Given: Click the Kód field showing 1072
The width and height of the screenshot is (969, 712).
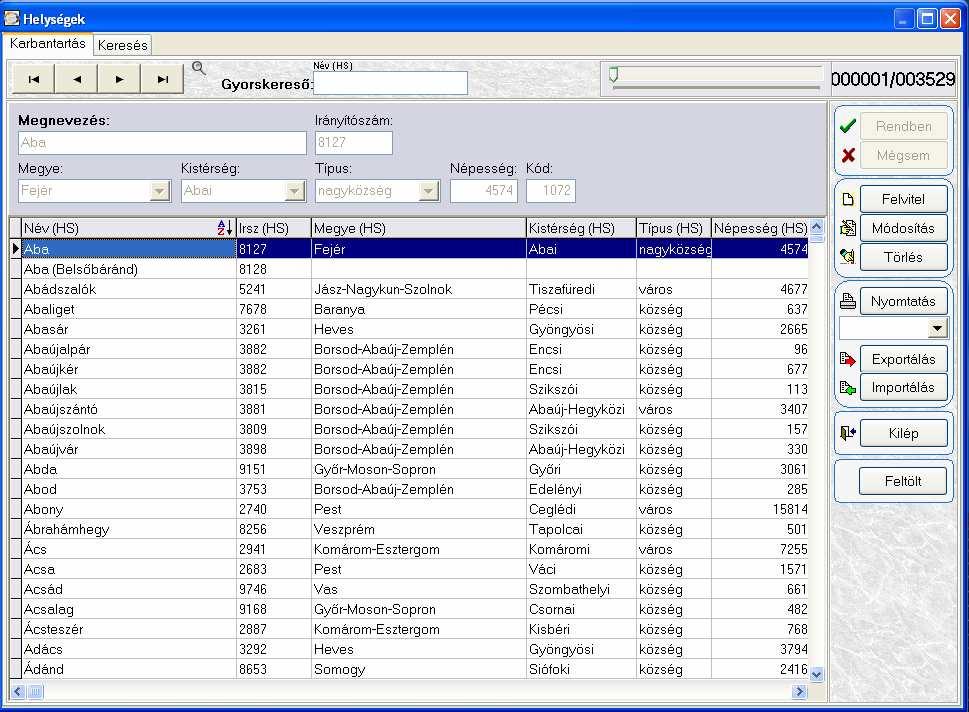Looking at the screenshot, I should click(551, 190).
